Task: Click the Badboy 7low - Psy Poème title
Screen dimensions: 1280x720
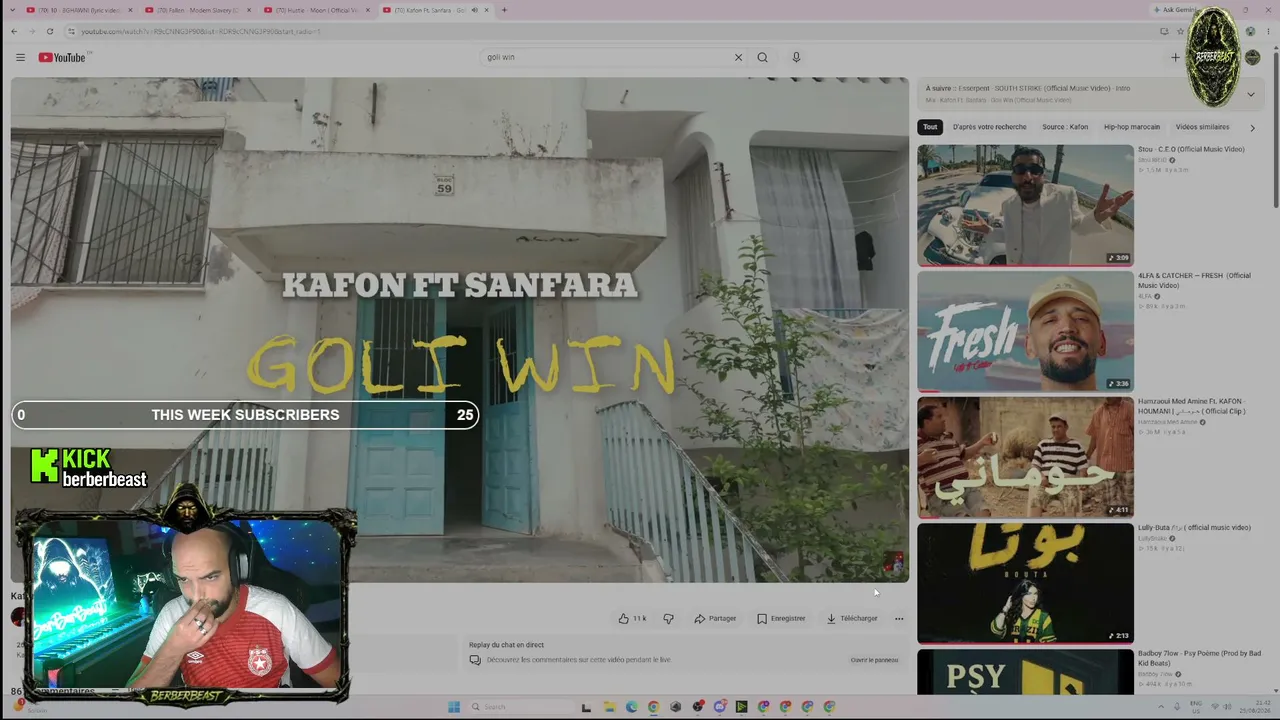Action: point(1198,658)
